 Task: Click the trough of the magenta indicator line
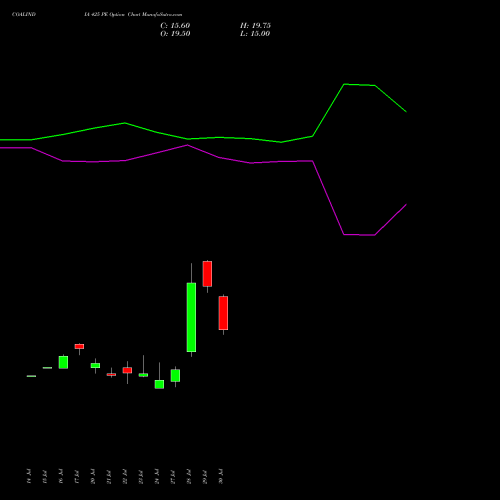(374, 235)
